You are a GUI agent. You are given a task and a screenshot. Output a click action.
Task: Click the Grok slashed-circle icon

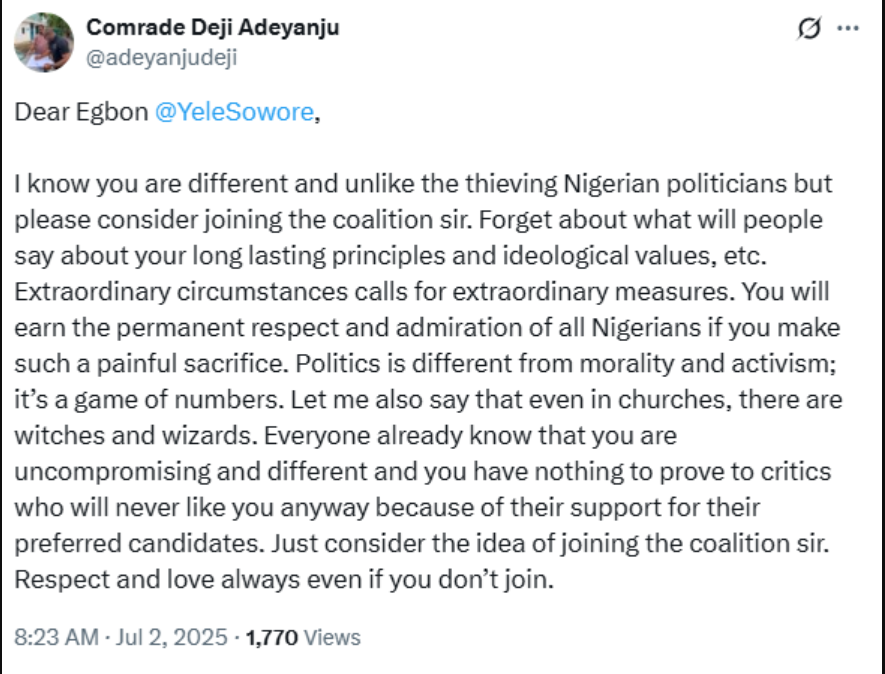point(808,31)
